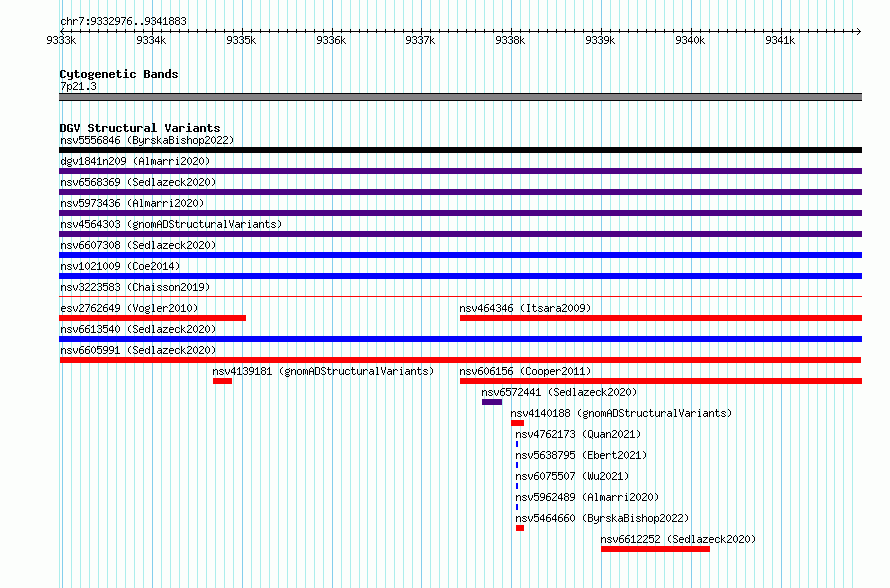Click the 9340k ruler label

pyautogui.click(x=690, y=40)
